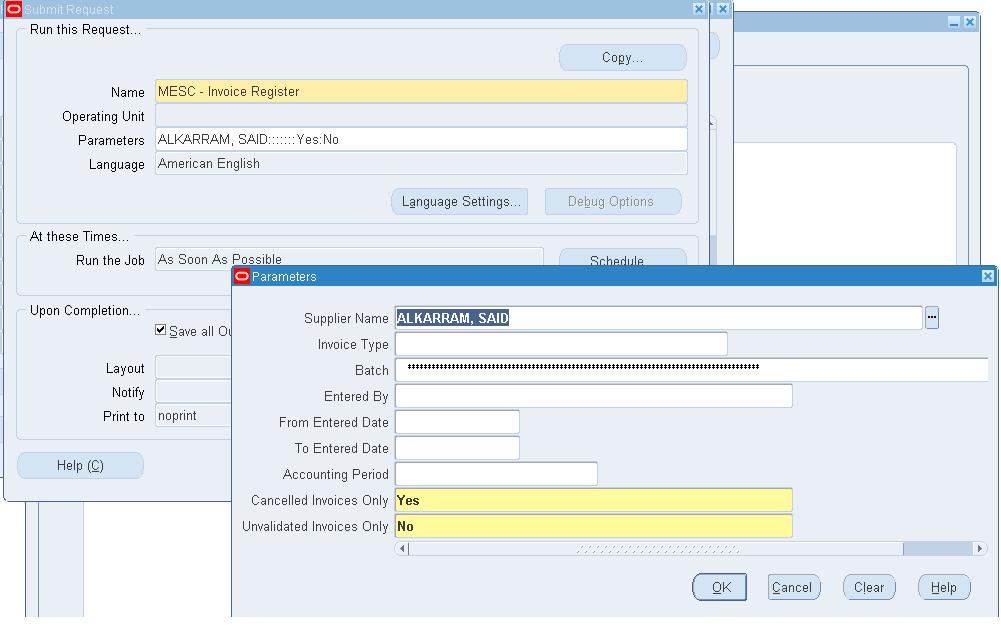
Task: Select the Invoice Type field
Action: tap(561, 345)
